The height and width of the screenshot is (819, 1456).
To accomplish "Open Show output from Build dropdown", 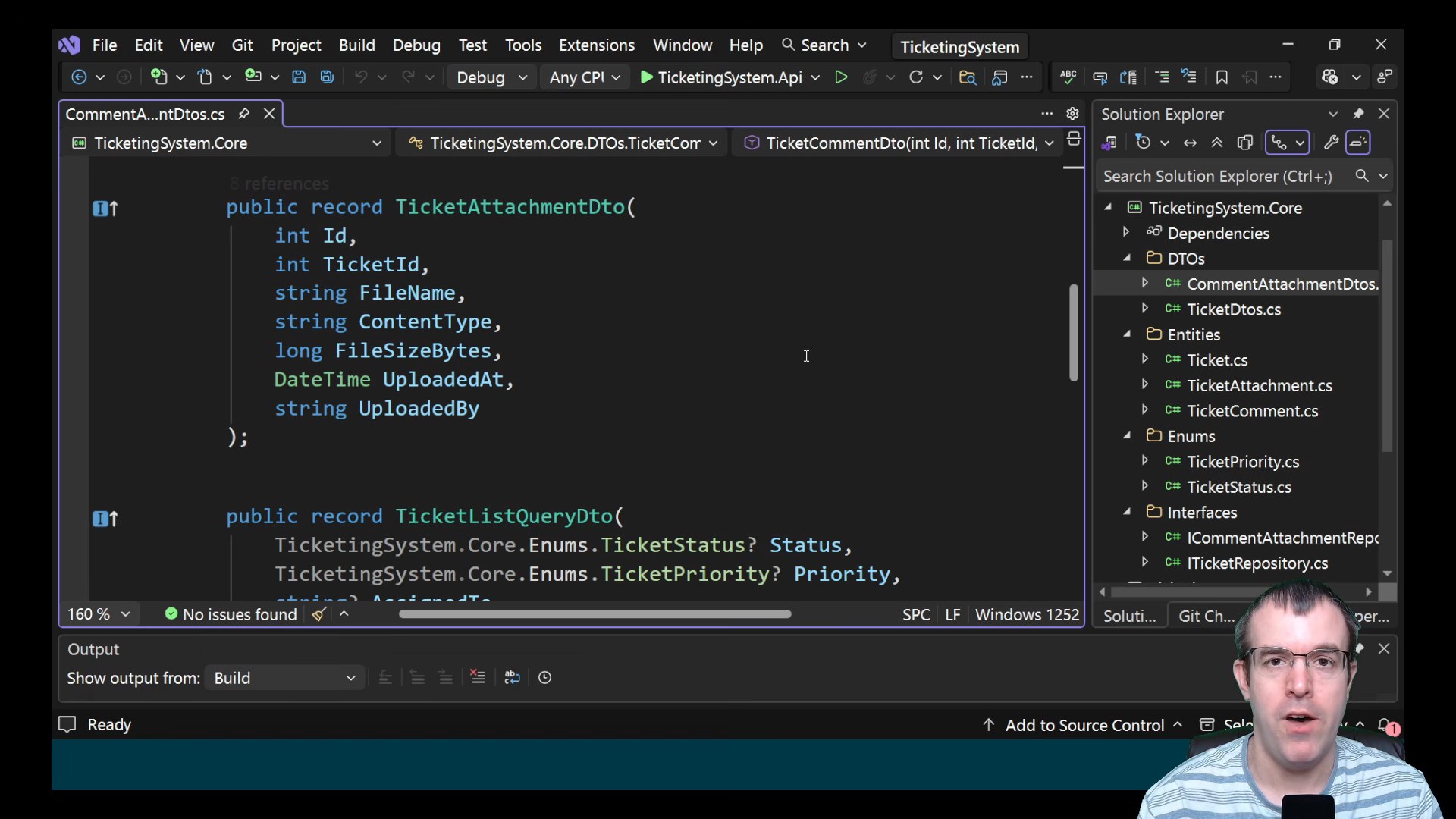I will coord(284,678).
